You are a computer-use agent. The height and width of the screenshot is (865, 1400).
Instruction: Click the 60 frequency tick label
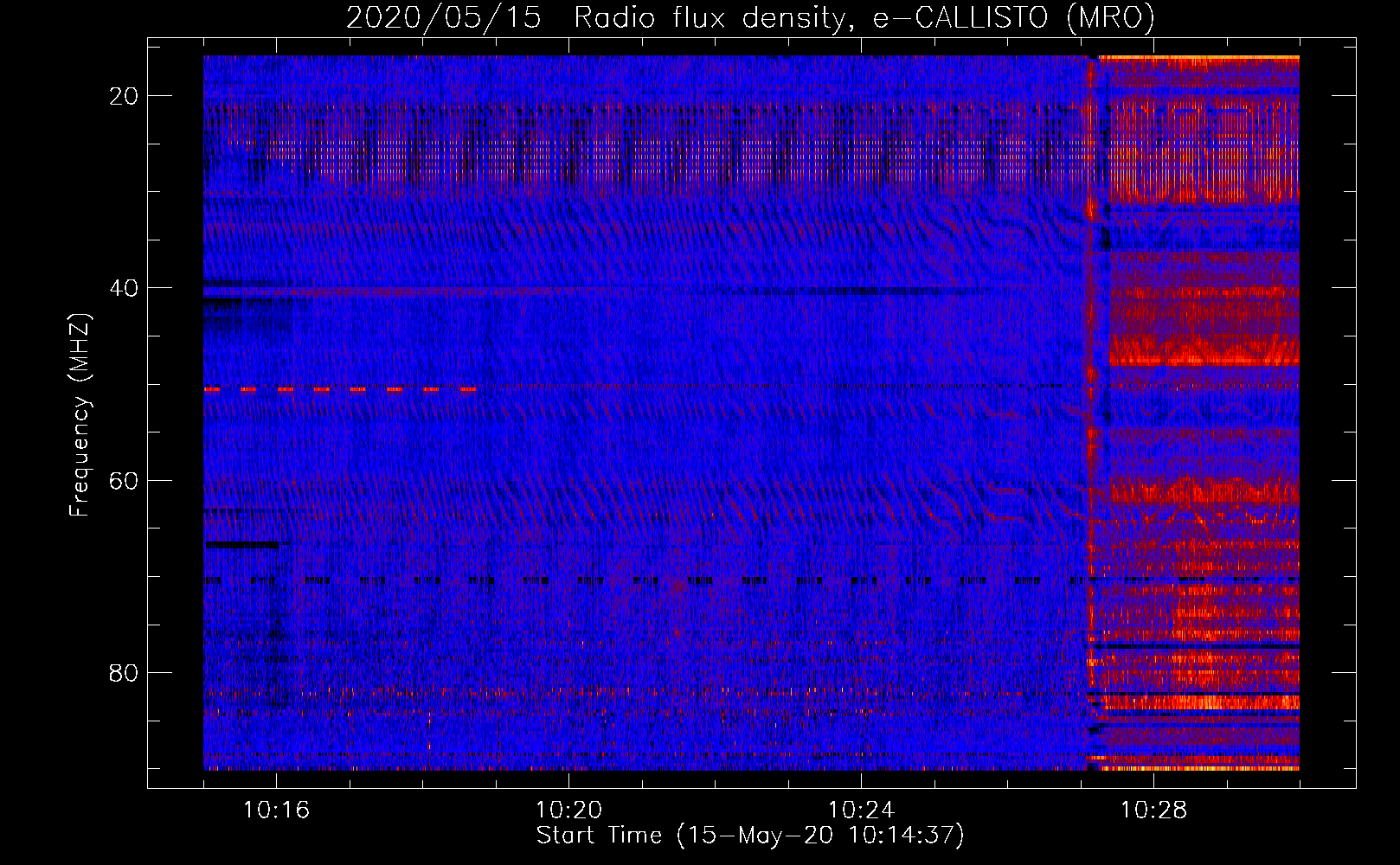click(x=124, y=480)
